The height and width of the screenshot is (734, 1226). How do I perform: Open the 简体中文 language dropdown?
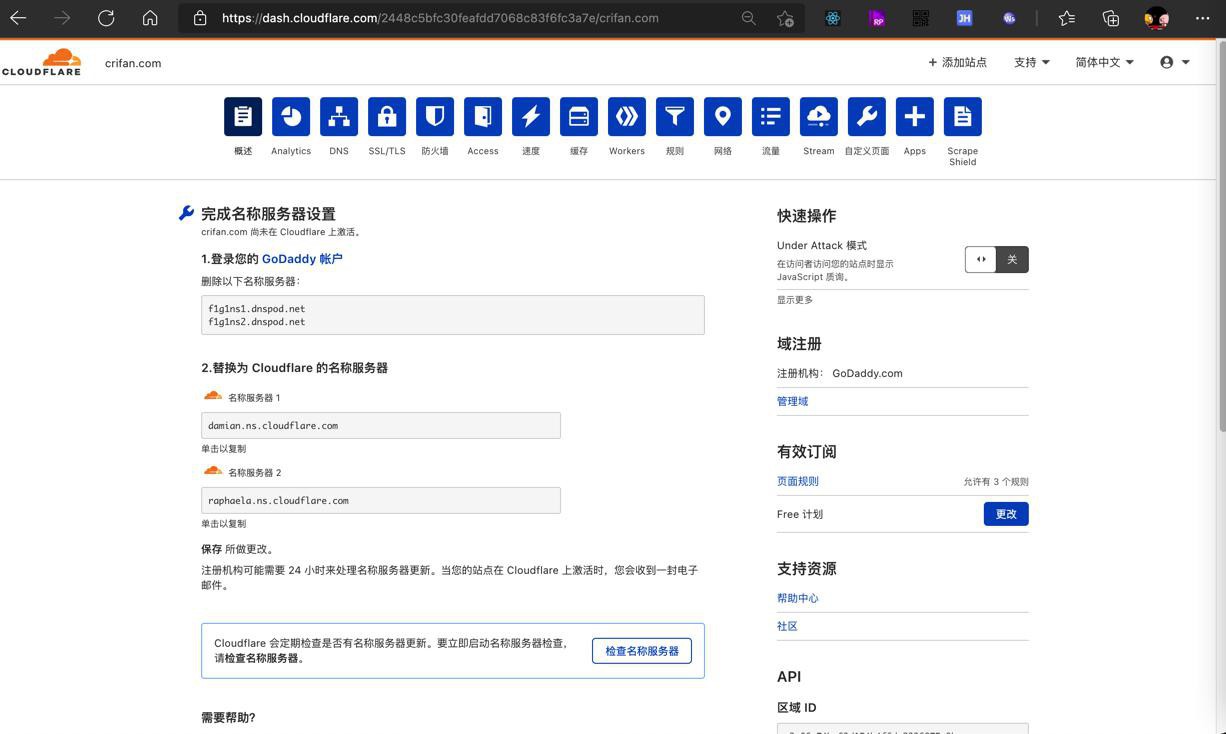click(1105, 62)
